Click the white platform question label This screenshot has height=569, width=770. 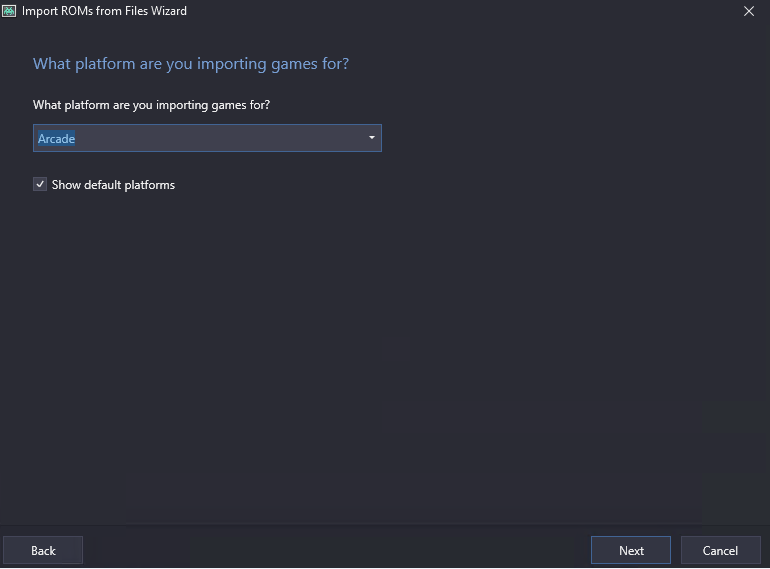[x=151, y=105]
